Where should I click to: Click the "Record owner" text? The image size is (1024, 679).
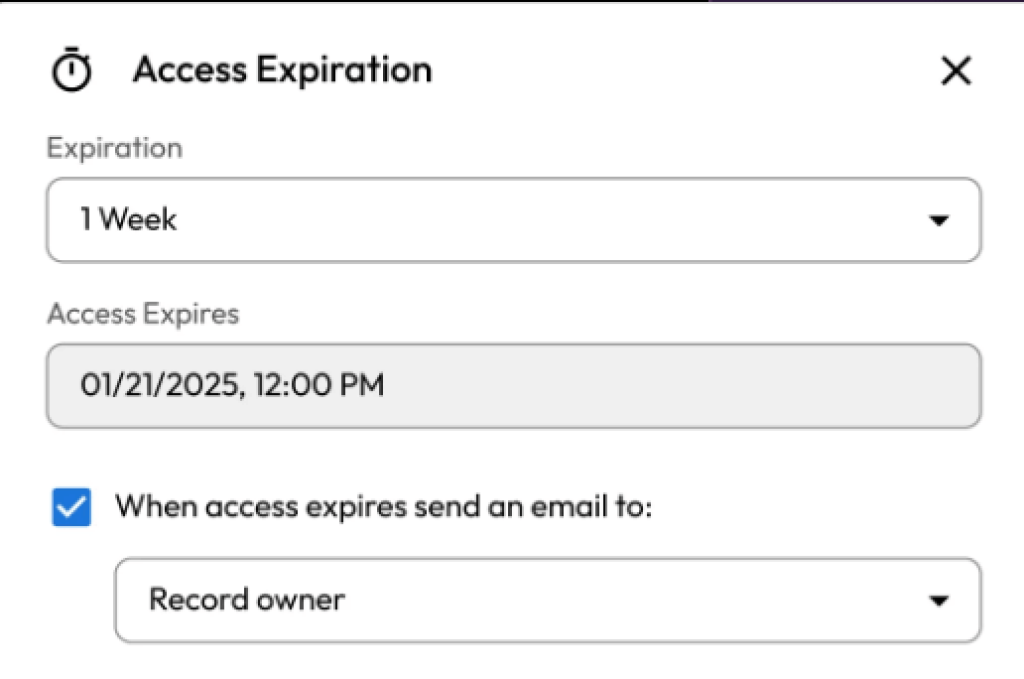pos(247,600)
